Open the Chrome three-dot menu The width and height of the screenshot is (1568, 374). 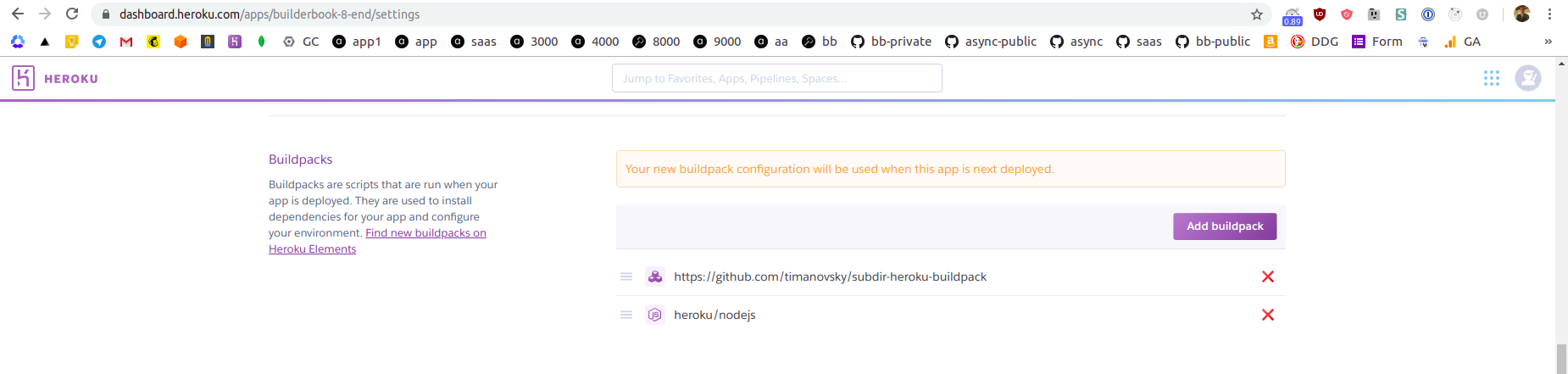tap(1549, 14)
